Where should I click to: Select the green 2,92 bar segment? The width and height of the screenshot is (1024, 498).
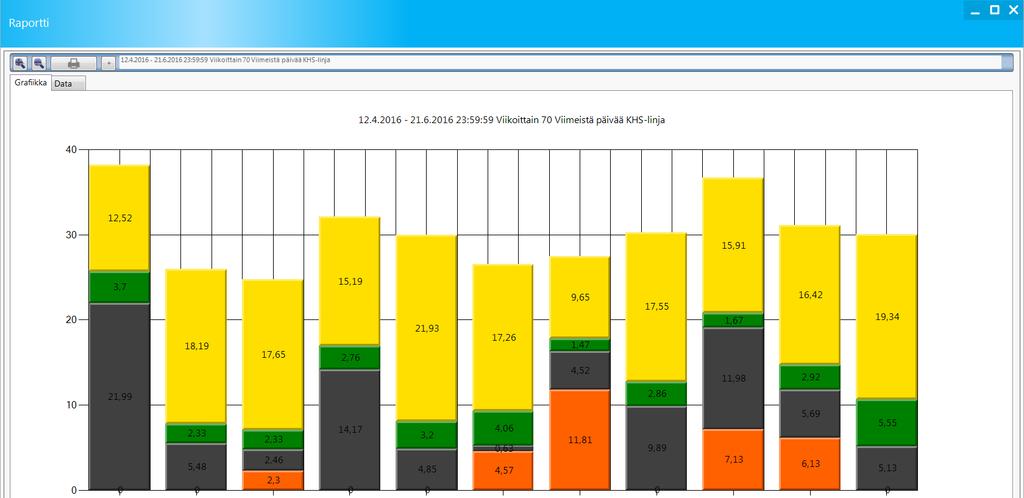click(x=810, y=377)
